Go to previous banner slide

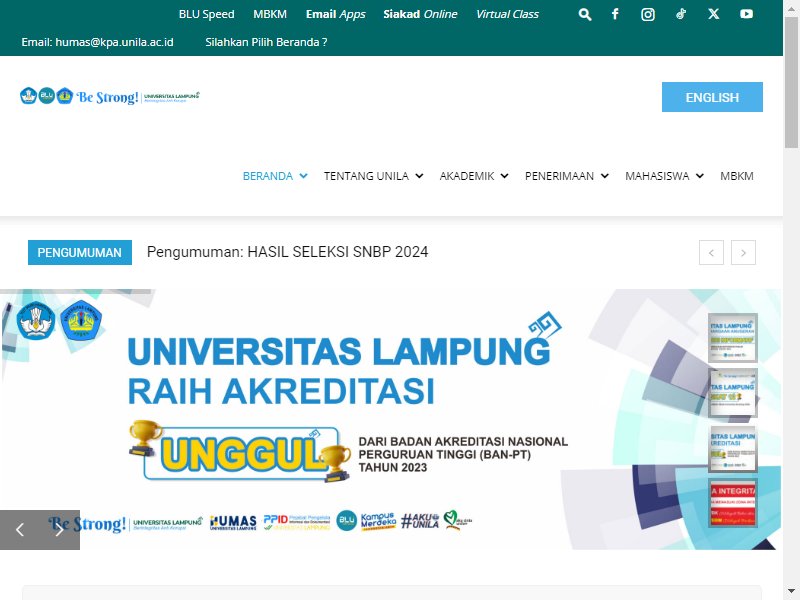pyautogui.click(x=20, y=530)
